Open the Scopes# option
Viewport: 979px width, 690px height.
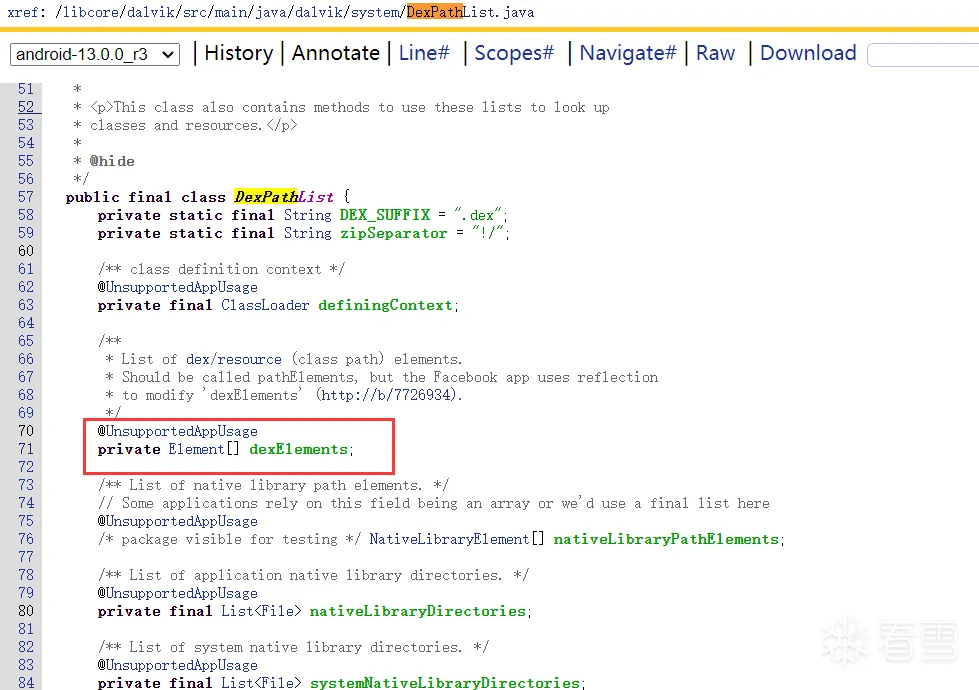click(514, 53)
